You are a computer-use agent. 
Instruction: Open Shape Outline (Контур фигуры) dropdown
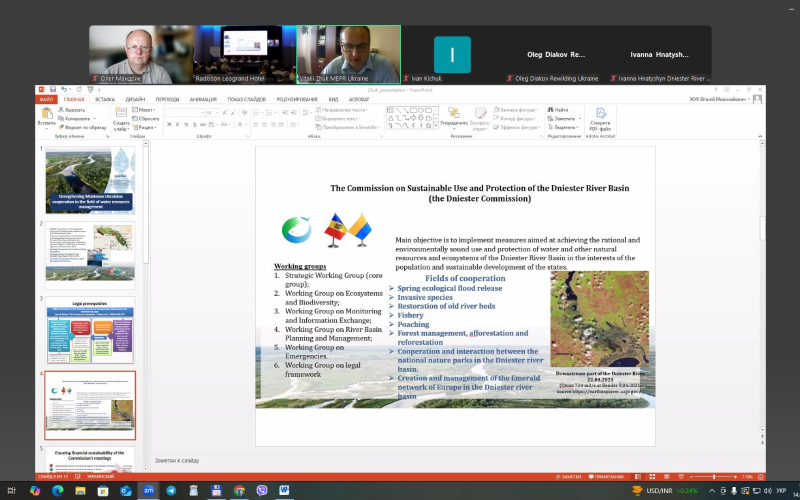point(514,118)
